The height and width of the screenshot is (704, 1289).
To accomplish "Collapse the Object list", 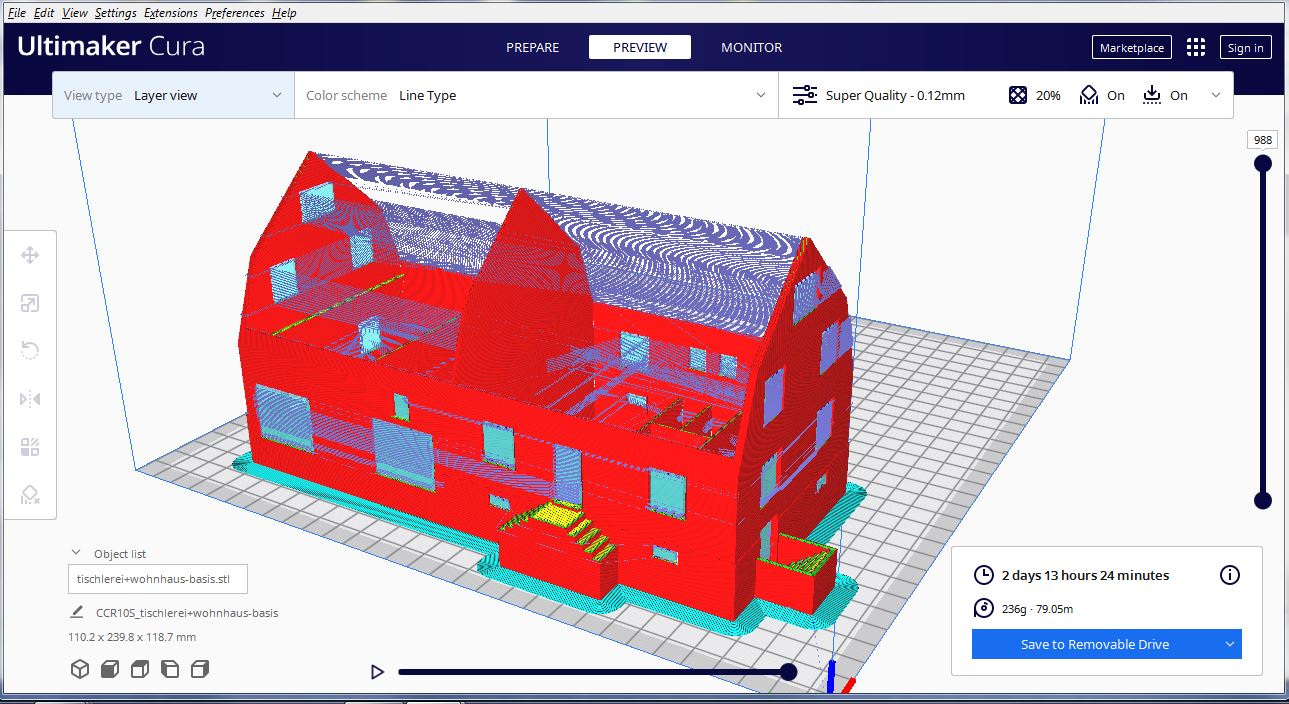I will tap(75, 553).
